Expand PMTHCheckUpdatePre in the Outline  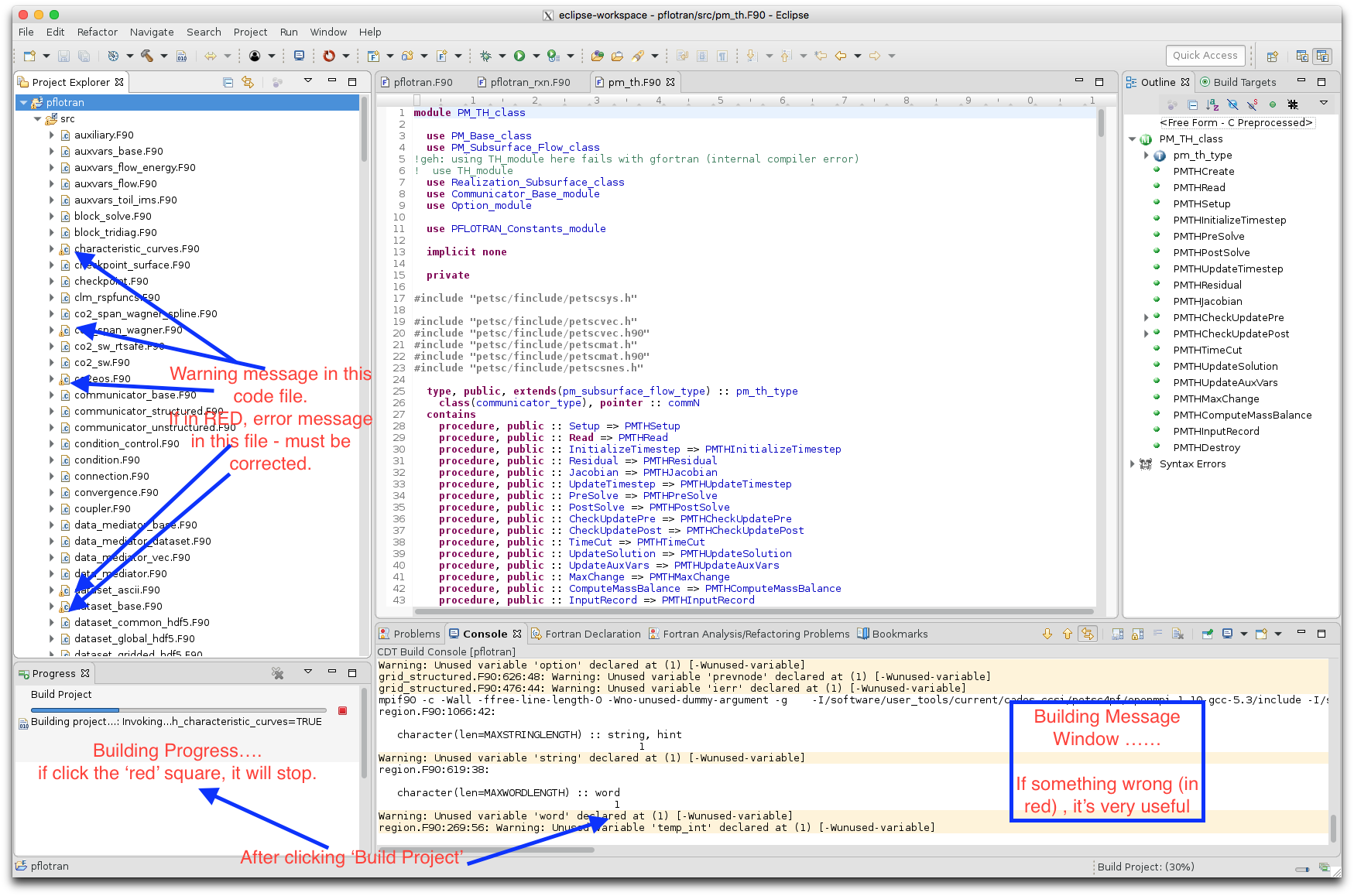tap(1147, 318)
